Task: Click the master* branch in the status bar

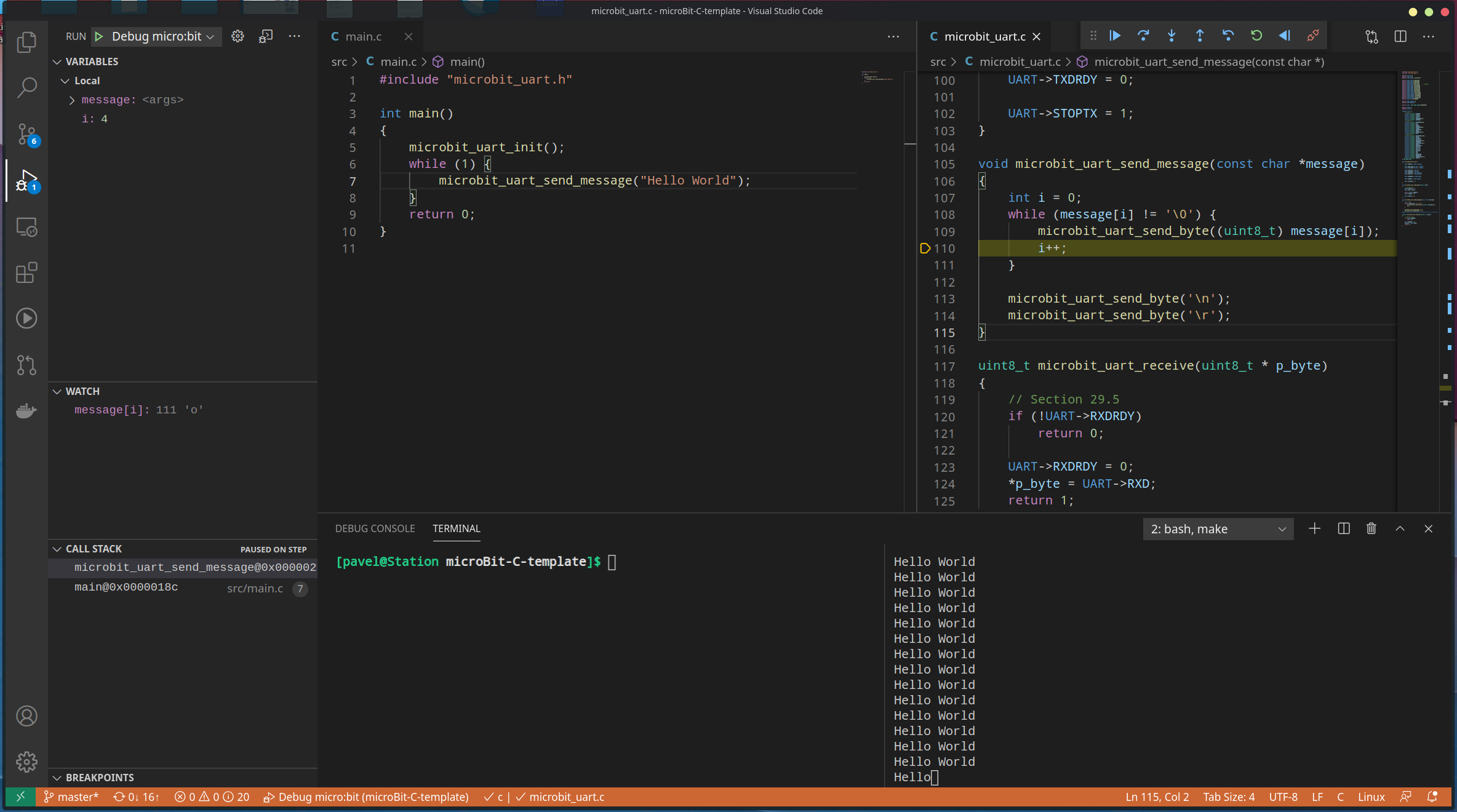Action: click(x=71, y=797)
